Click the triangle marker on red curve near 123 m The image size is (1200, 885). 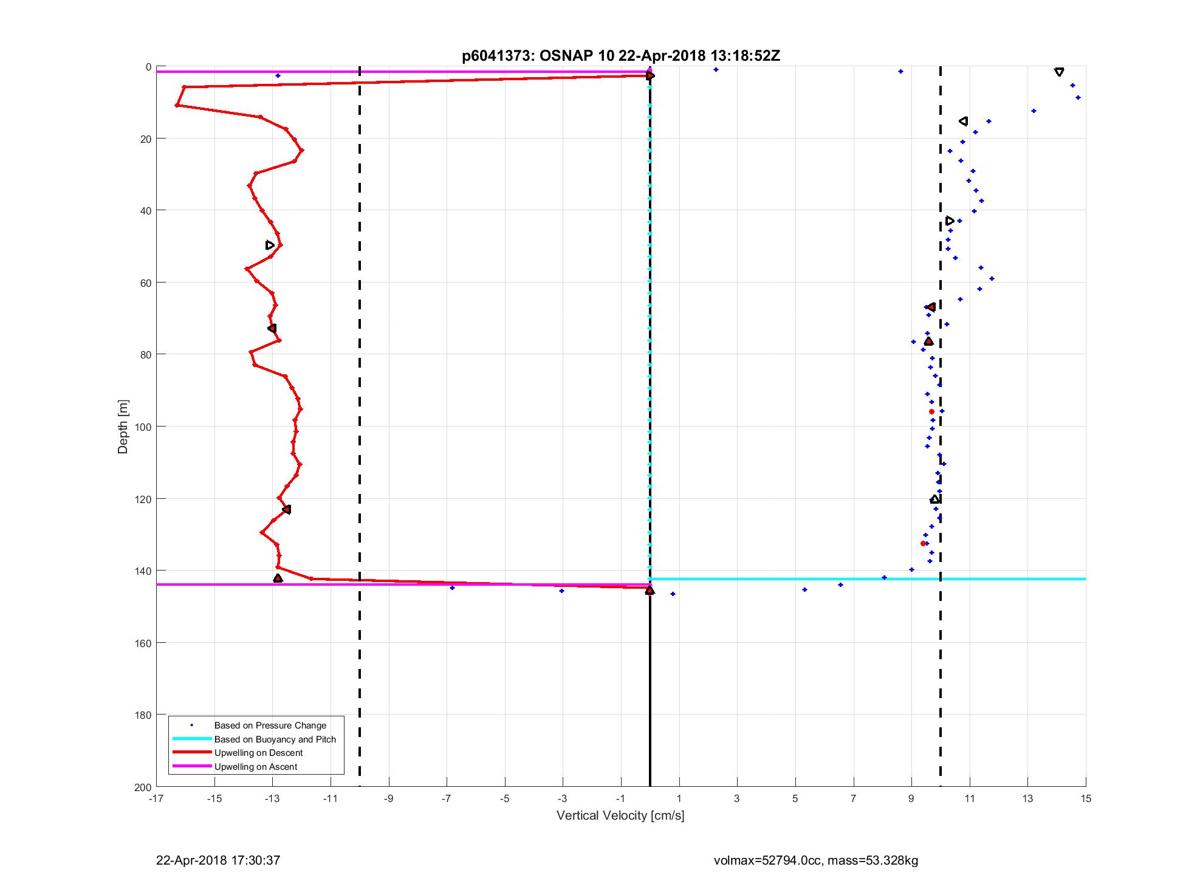[x=286, y=510]
